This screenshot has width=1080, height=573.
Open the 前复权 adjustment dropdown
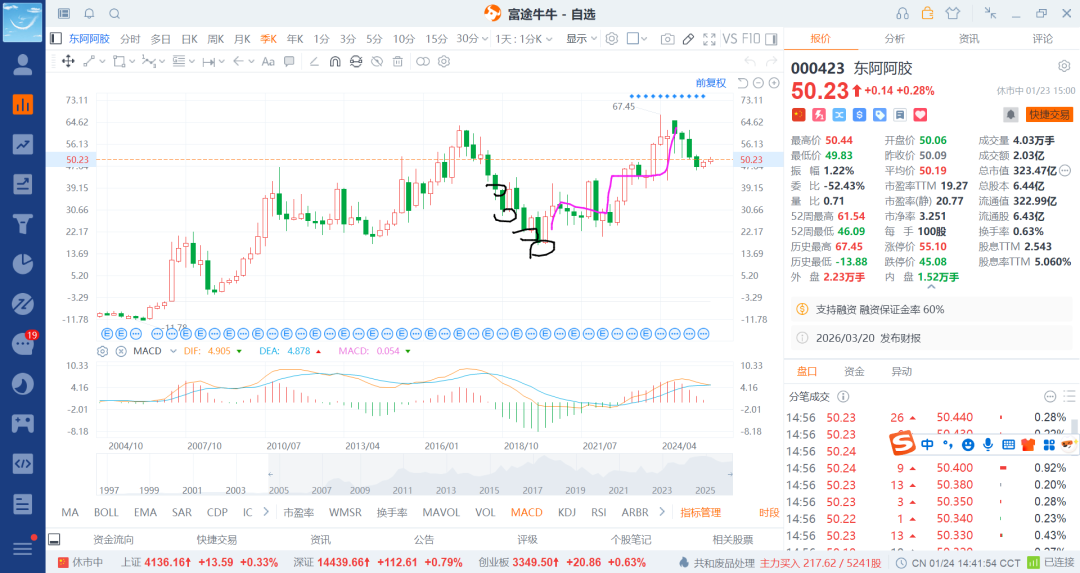point(711,83)
